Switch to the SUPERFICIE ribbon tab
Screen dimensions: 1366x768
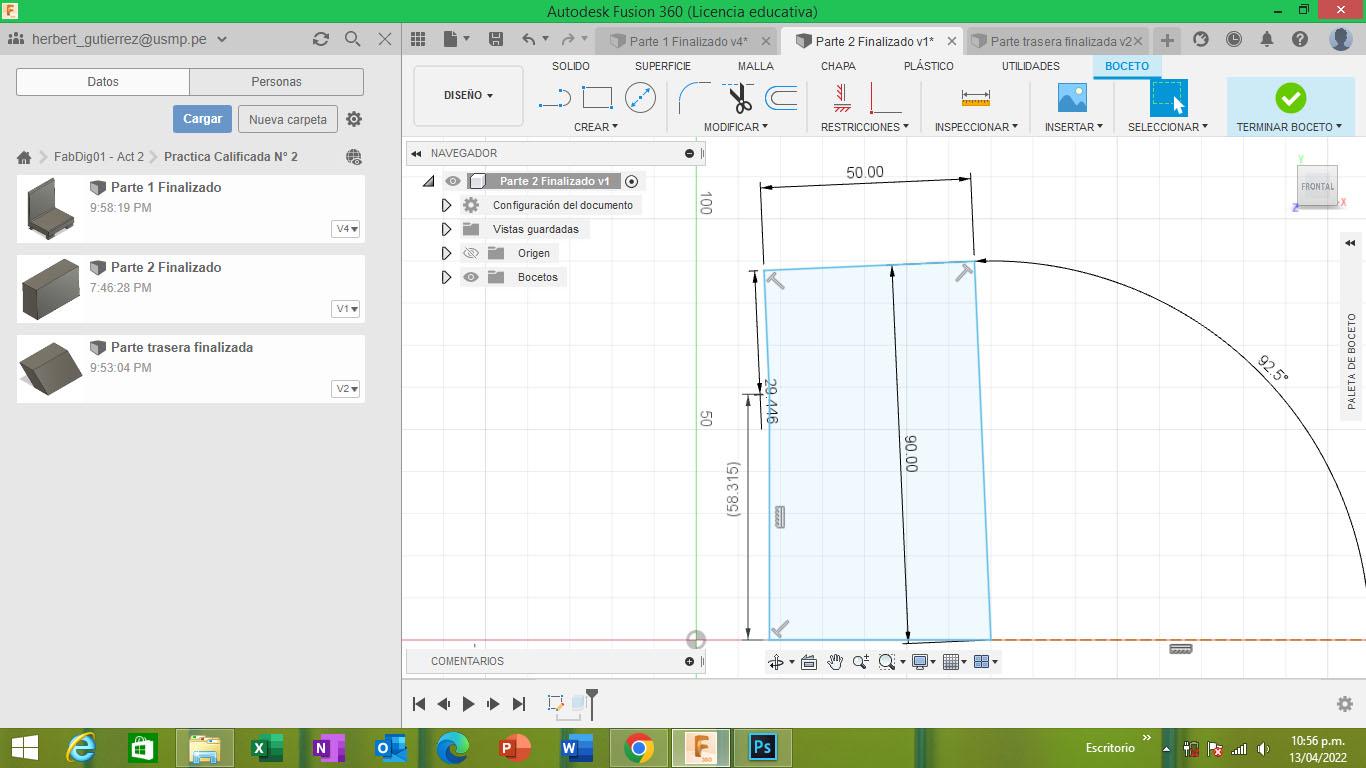click(x=662, y=66)
